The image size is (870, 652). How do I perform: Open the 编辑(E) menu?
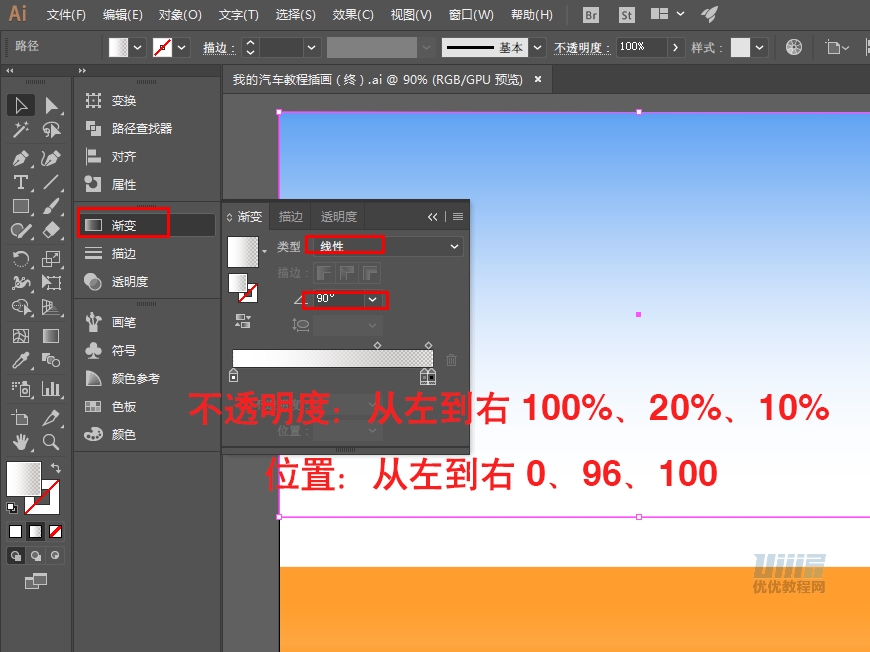(x=123, y=15)
